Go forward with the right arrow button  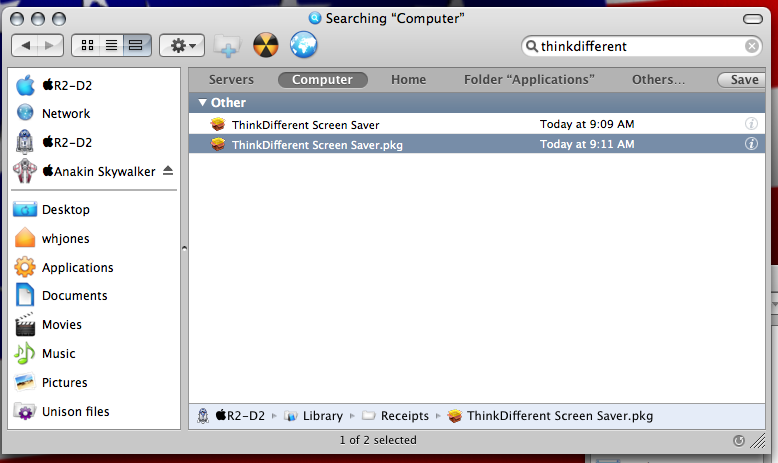[x=50, y=46]
